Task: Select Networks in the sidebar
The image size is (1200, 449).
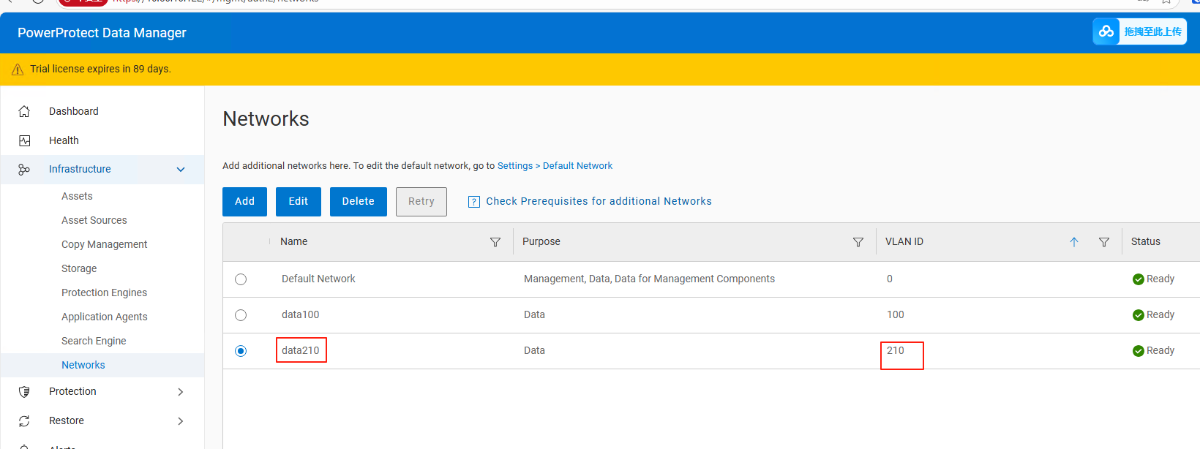Action: coord(83,365)
